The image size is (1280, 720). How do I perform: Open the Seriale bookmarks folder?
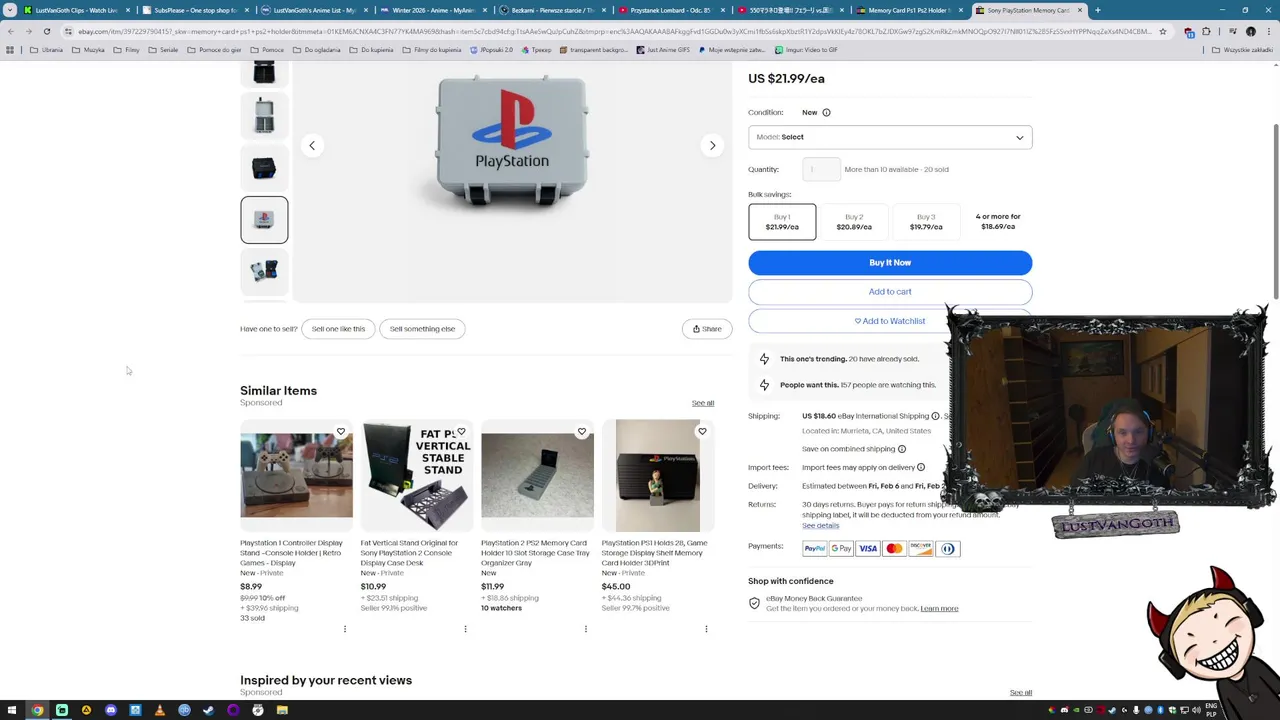163,49
